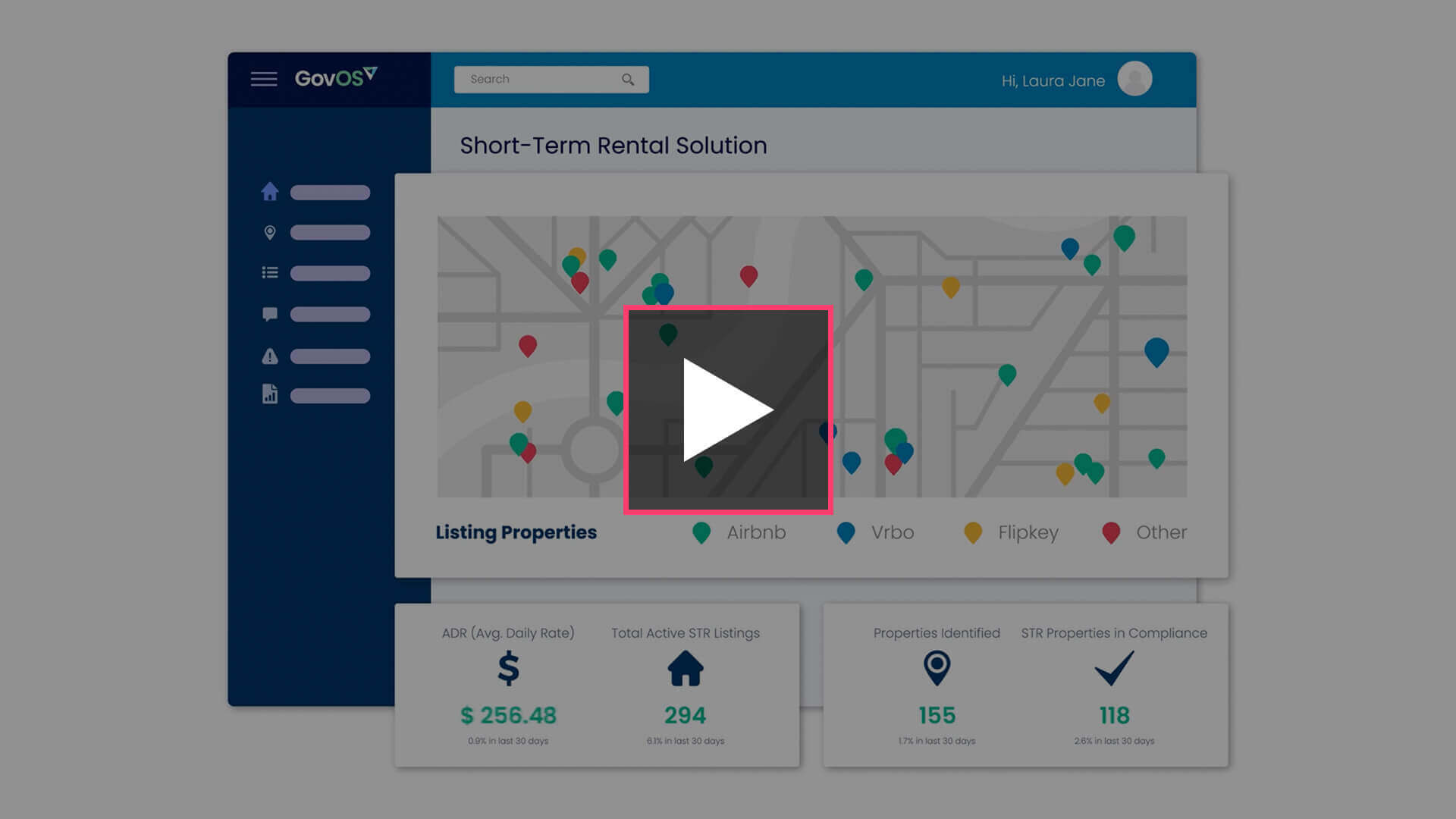
Task: Click the GovOS logo
Action: pos(336,77)
